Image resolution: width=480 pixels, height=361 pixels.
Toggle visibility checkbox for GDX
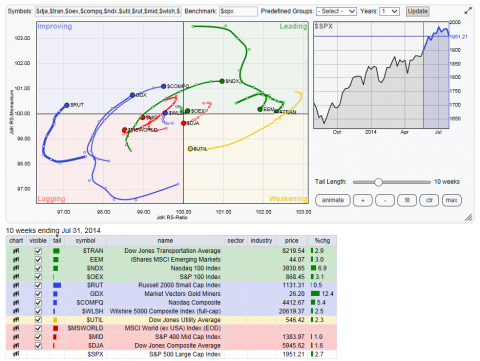point(38,294)
